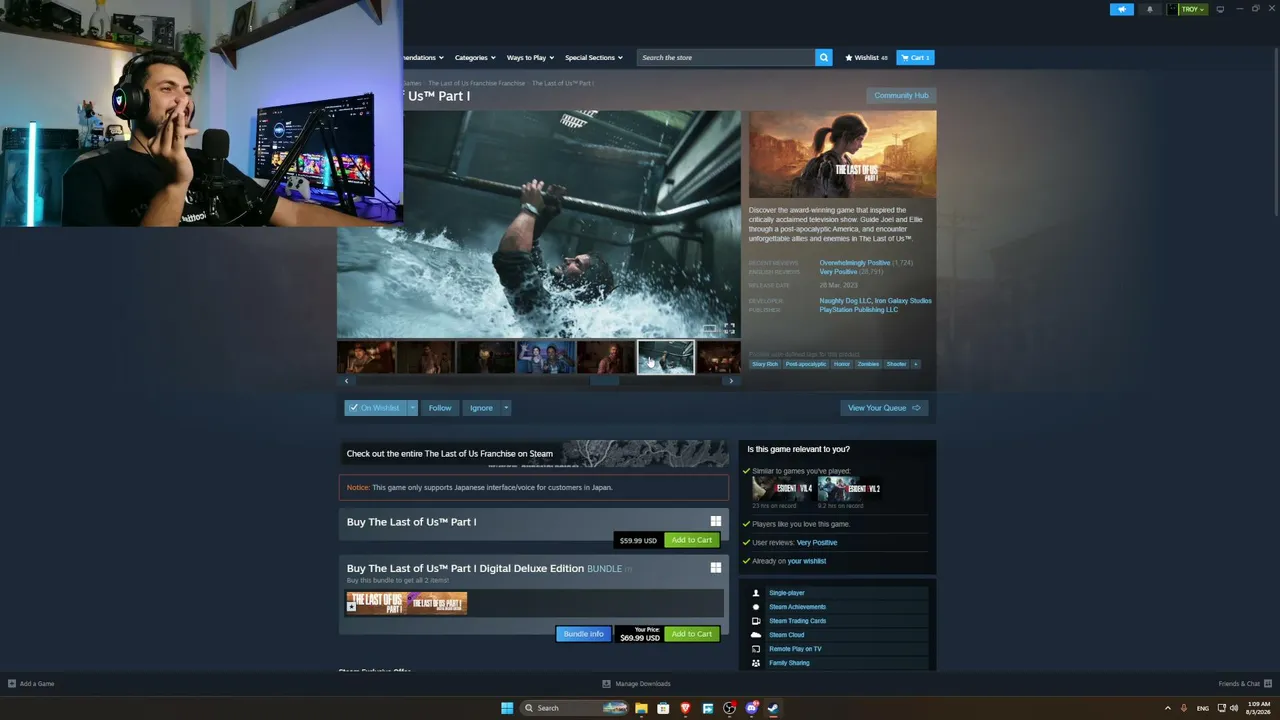Open the wishlist options dropdown arrow
1280x720 pixels.
[412, 408]
